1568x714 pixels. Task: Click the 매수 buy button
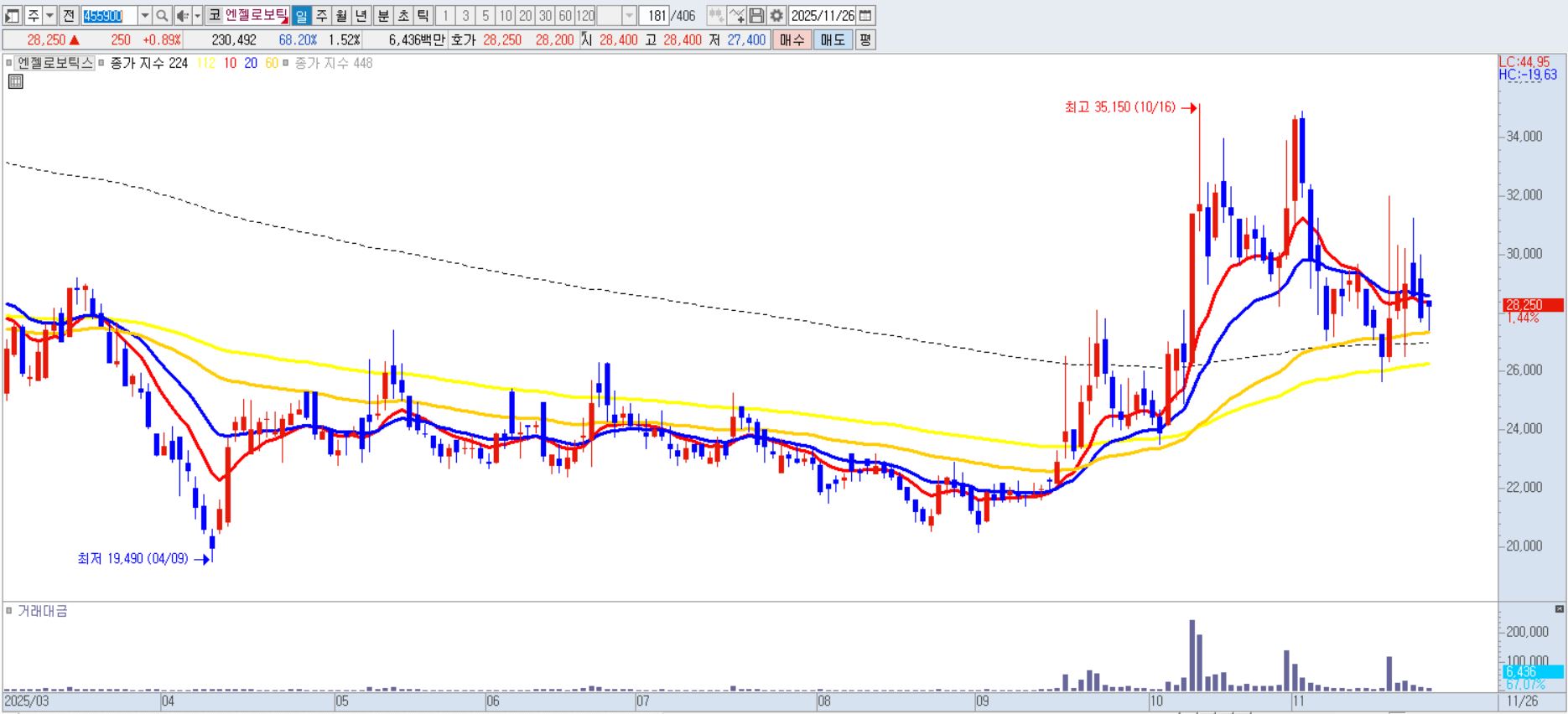click(x=792, y=39)
